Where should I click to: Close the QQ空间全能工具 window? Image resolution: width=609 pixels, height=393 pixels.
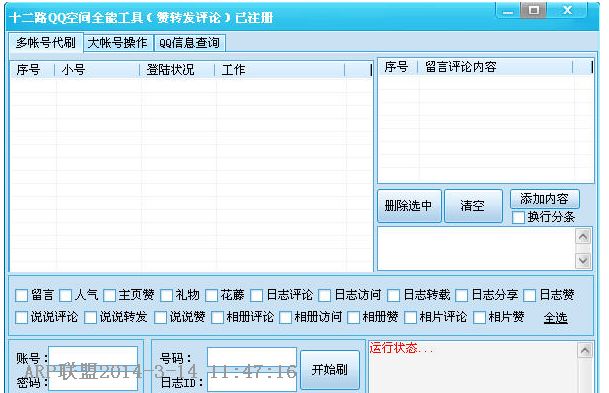point(567,10)
